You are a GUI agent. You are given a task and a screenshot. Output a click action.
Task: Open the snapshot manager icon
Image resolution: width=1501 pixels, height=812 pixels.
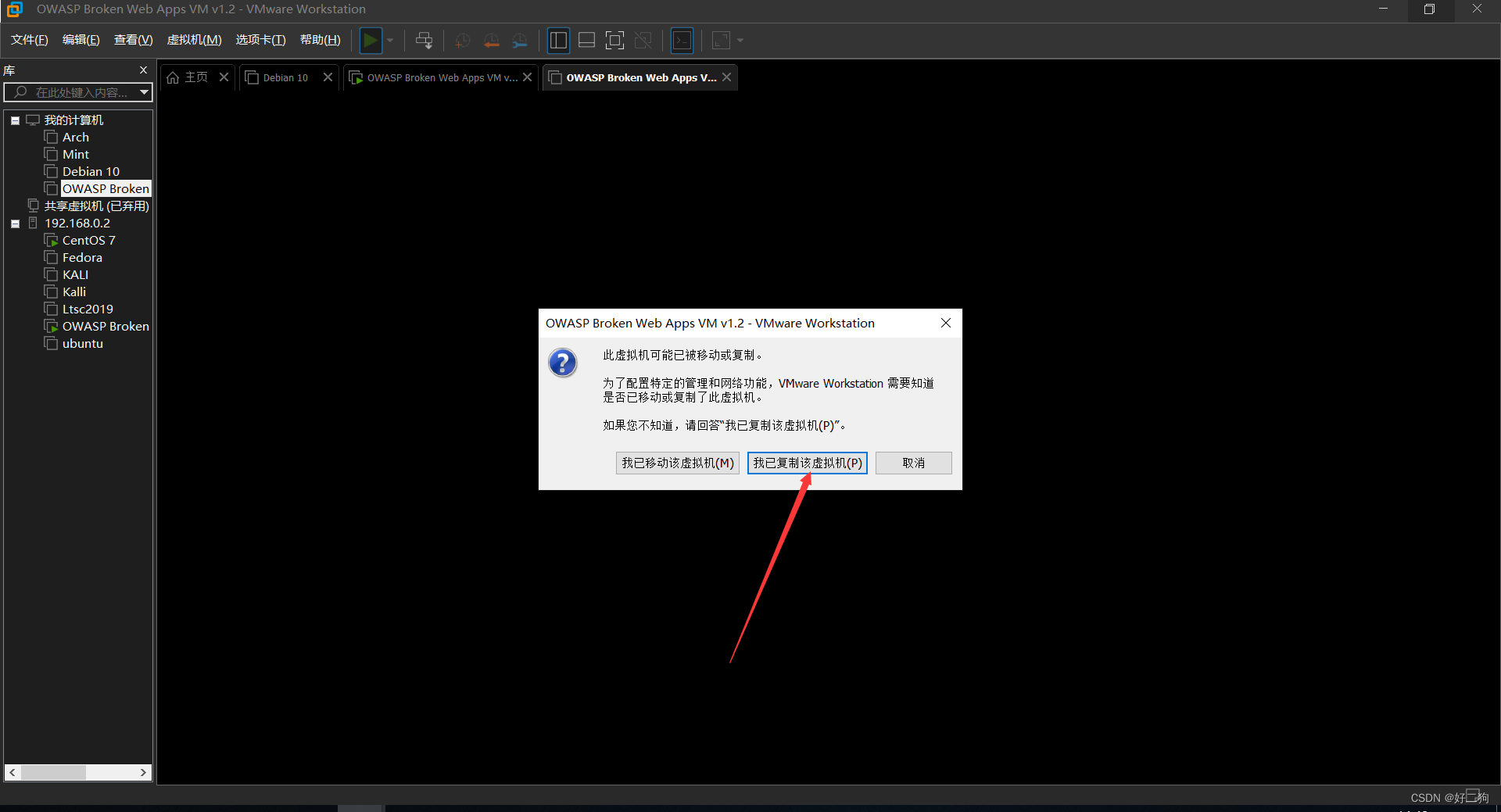(520, 40)
